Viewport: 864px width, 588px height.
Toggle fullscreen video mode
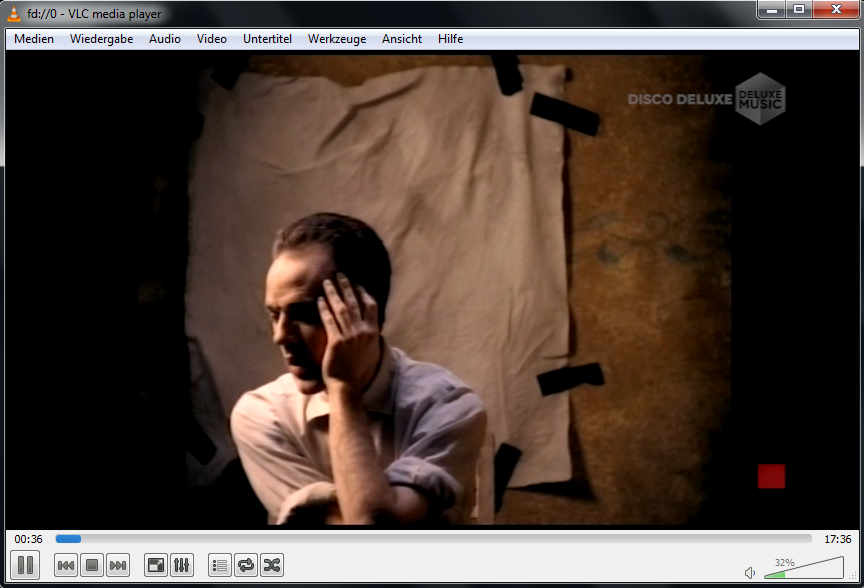tap(156, 566)
